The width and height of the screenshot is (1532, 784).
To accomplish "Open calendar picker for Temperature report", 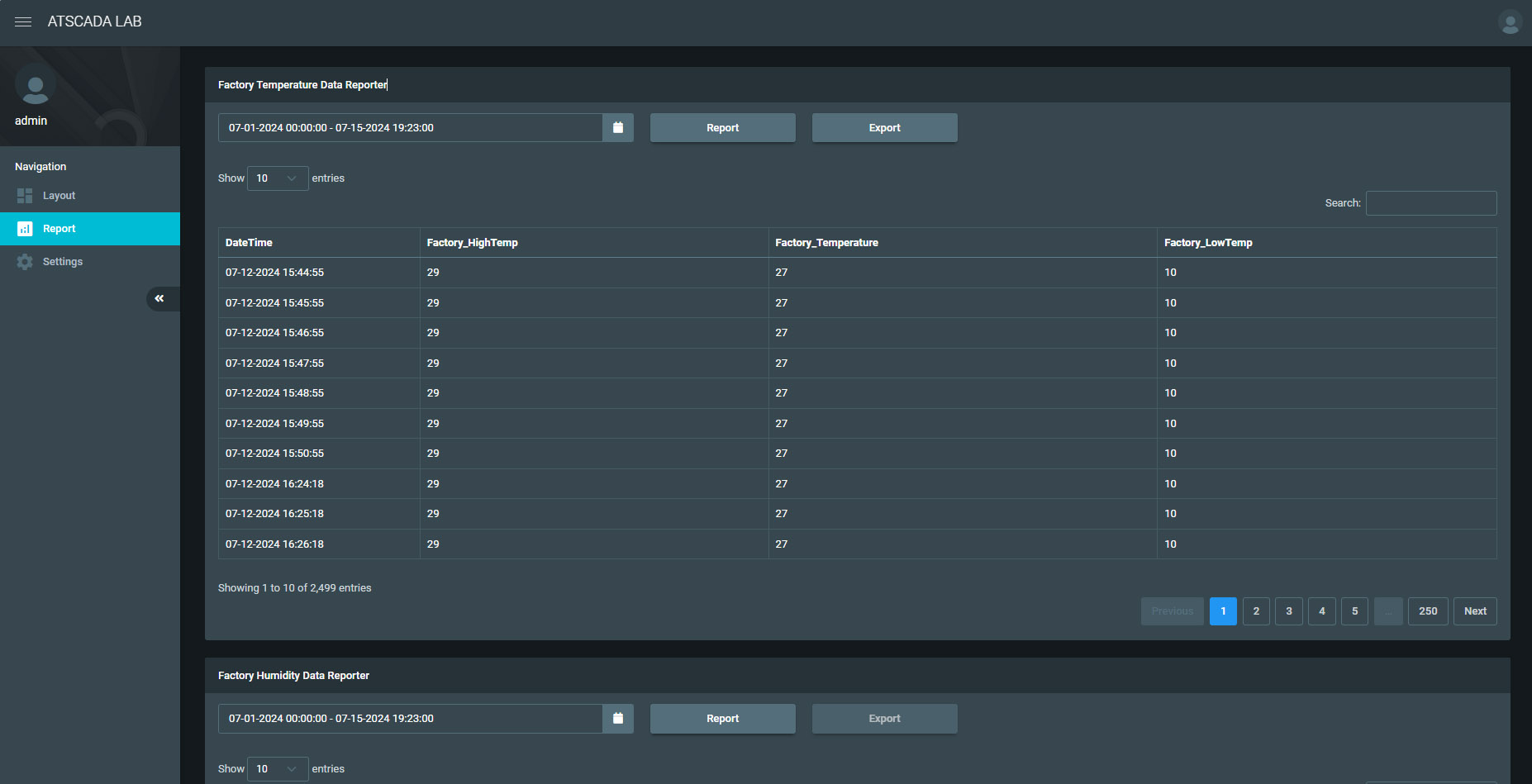I will [617, 128].
